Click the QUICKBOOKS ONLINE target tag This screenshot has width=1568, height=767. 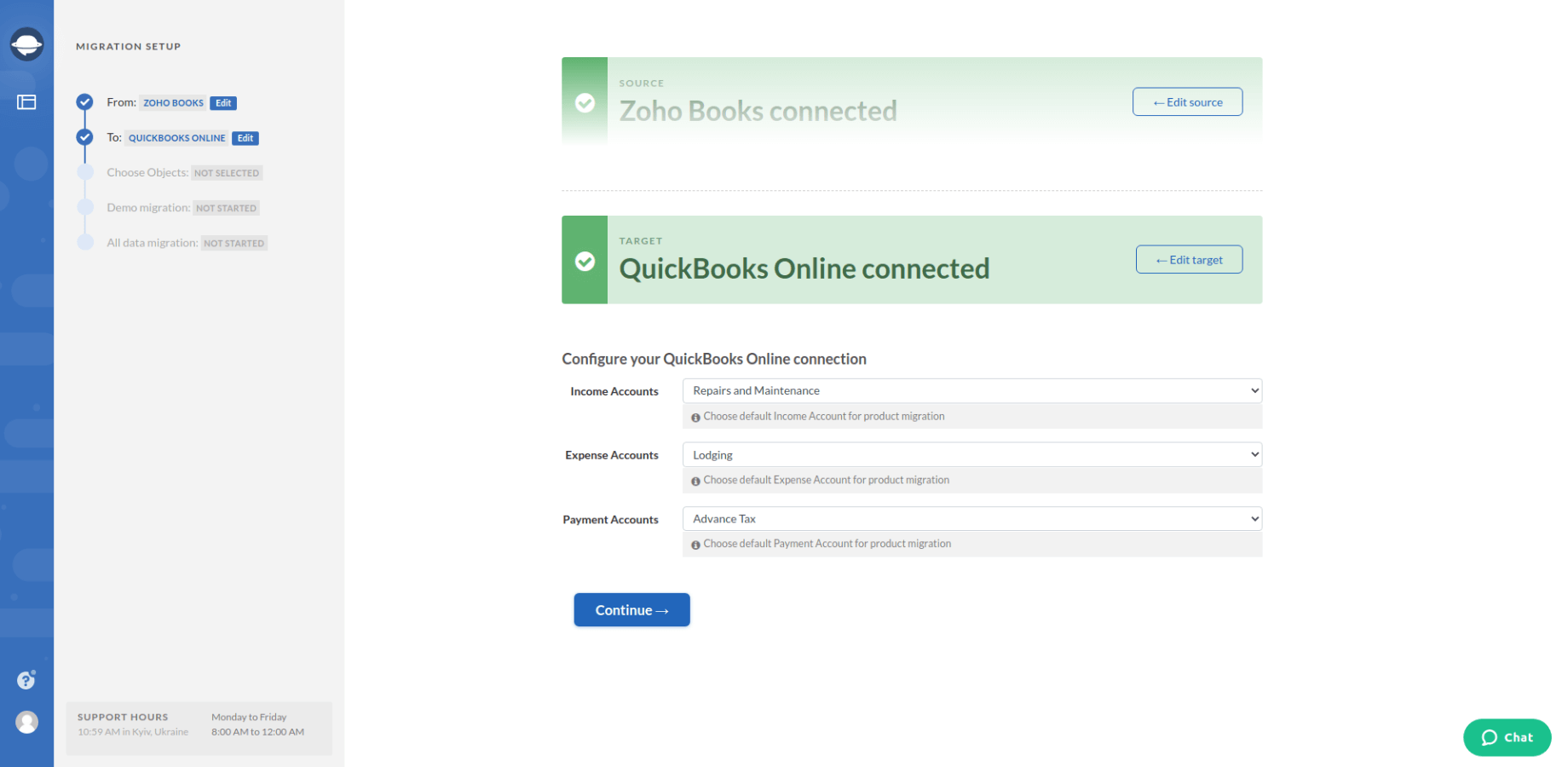pyautogui.click(x=177, y=138)
